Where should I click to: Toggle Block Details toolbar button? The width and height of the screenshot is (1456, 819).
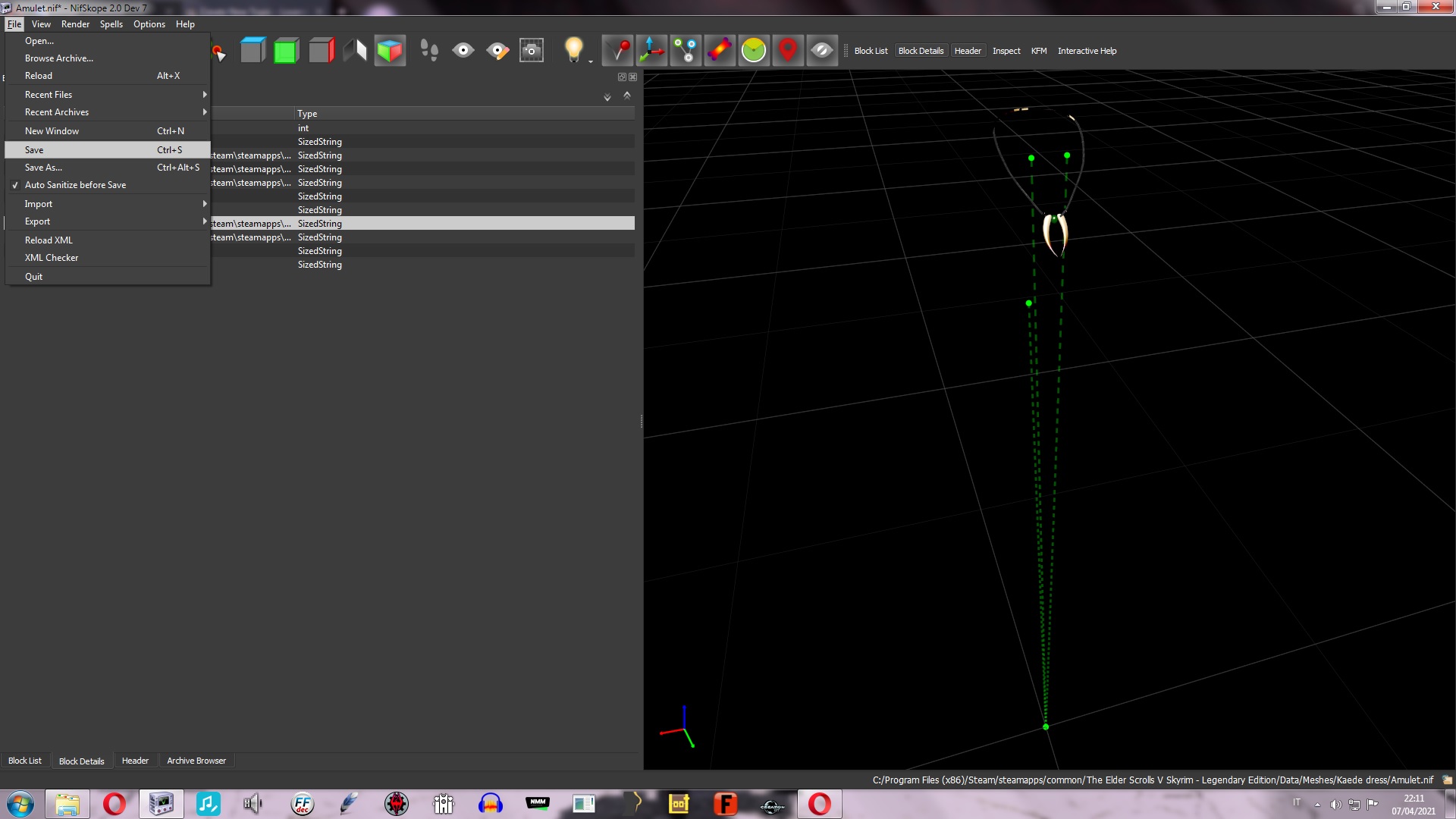click(921, 51)
